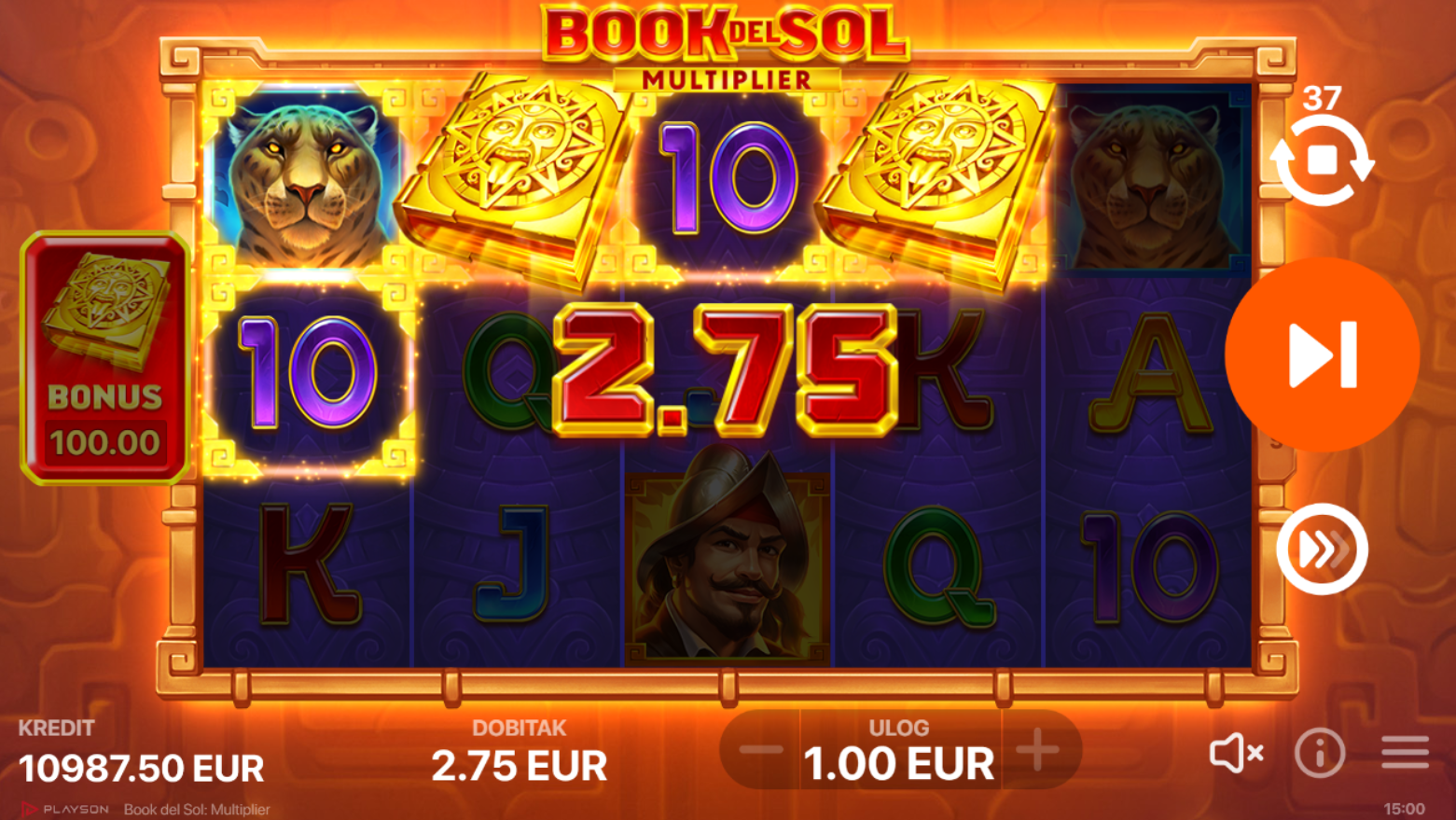Click the 1.00 EUR bet amount
The width and height of the screenshot is (1456, 820).
[899, 764]
